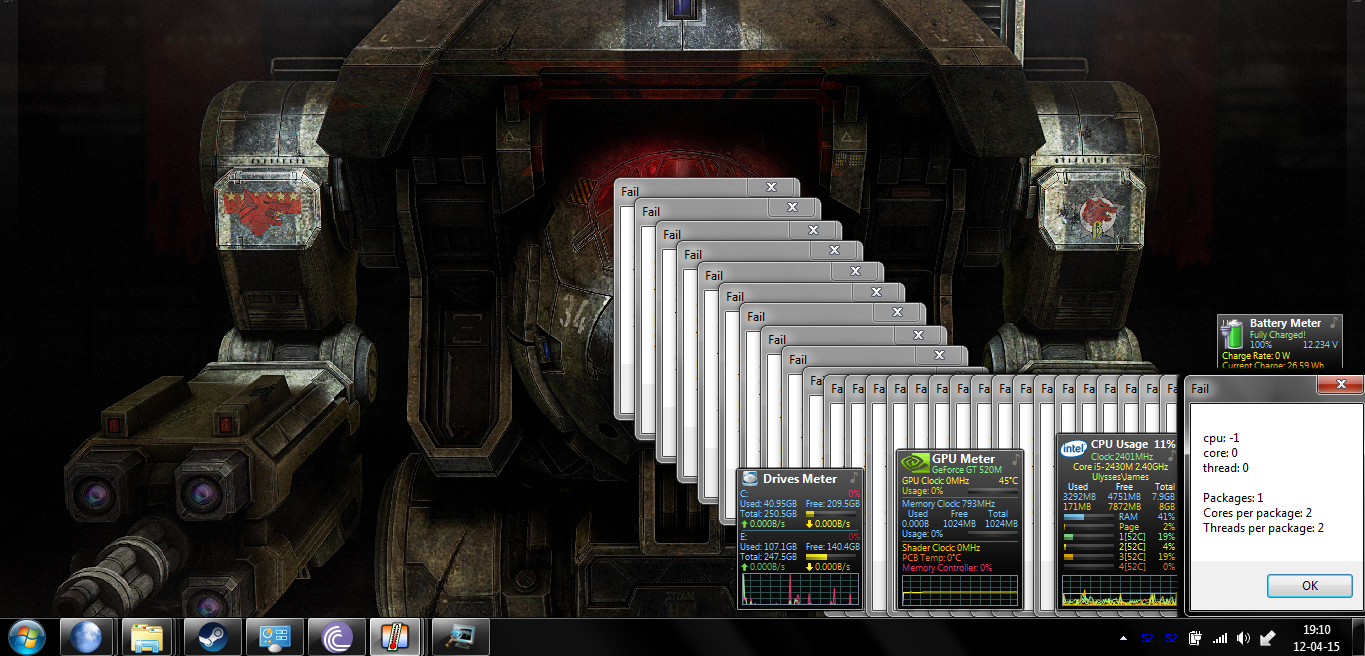Click 'Threads per package: 2' text

tap(1263, 527)
